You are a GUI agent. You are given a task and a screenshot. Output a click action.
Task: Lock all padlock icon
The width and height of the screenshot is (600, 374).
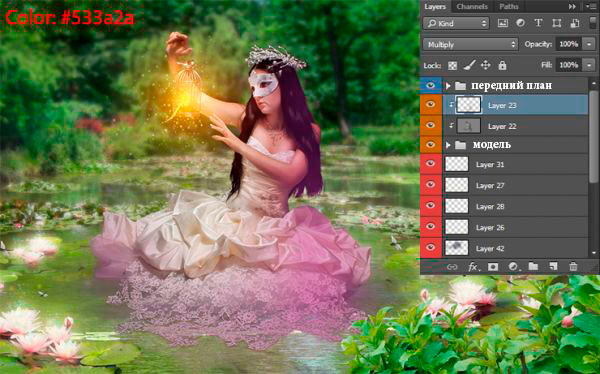pyautogui.click(x=502, y=65)
